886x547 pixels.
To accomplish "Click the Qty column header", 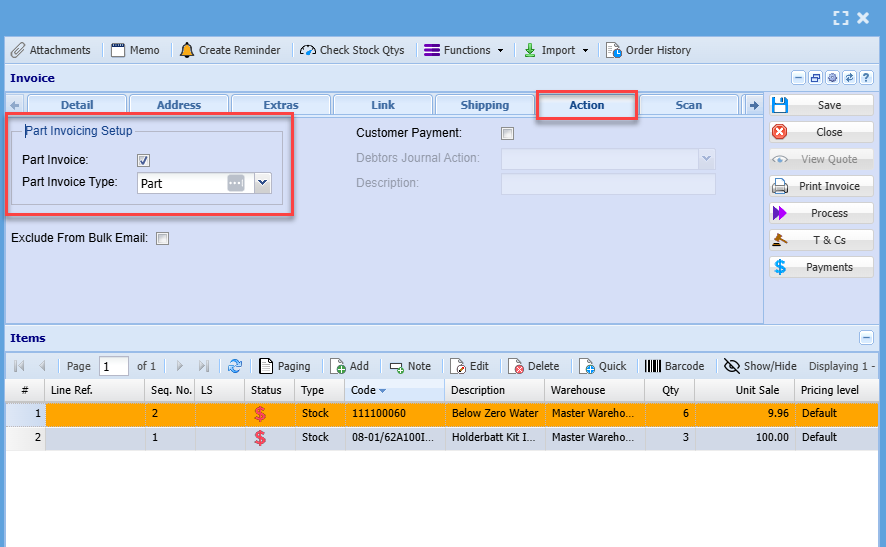I will 670,390.
